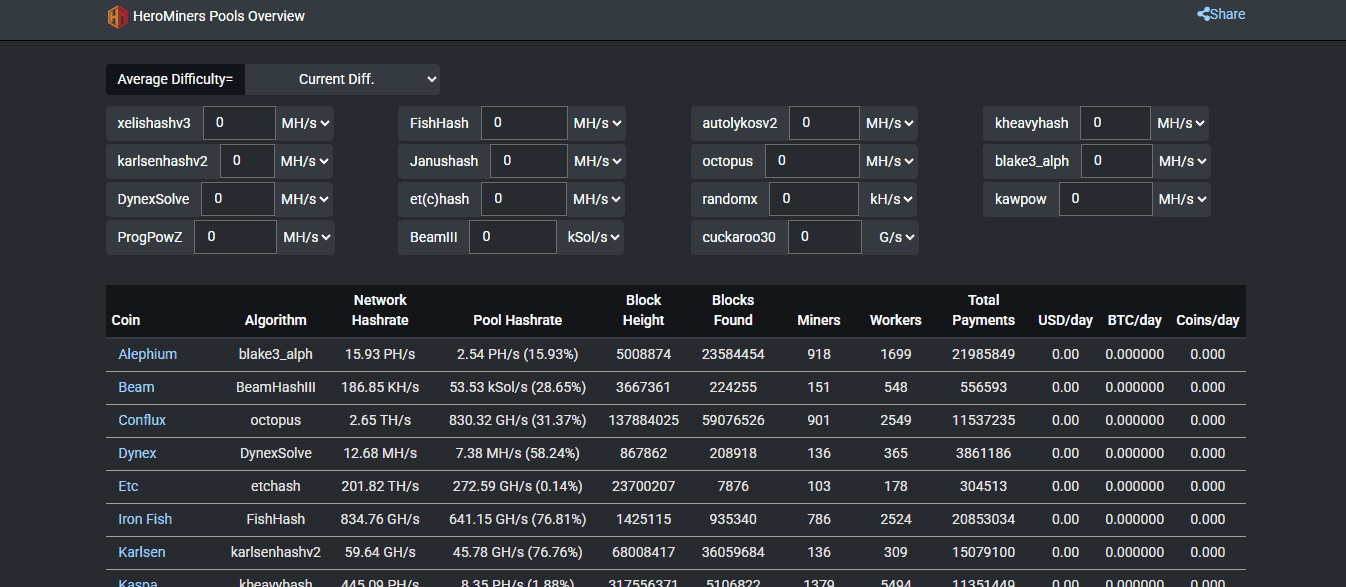Image resolution: width=1346 pixels, height=587 pixels.
Task: Click the USD/day column header
Action: (x=1065, y=320)
